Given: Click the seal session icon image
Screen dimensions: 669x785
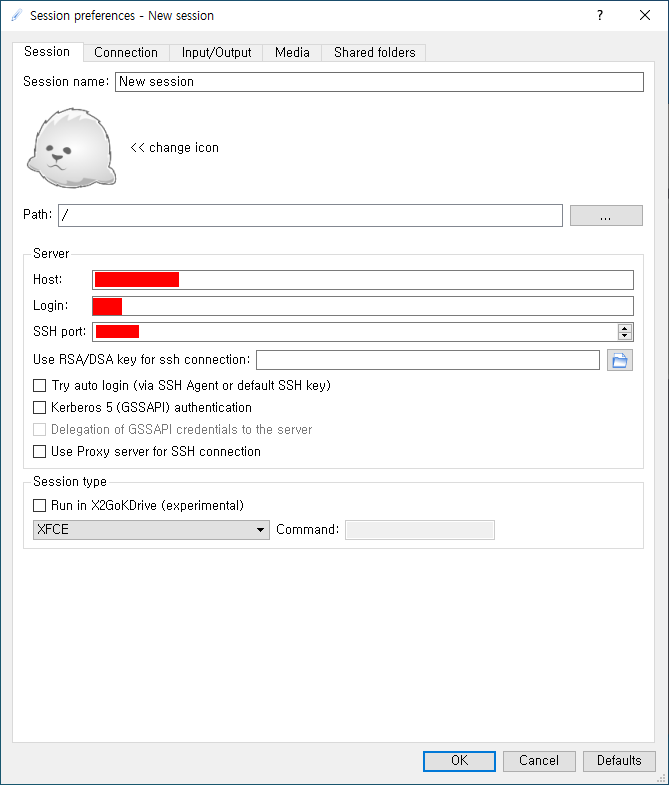Looking at the screenshot, I should pyautogui.click(x=71, y=148).
